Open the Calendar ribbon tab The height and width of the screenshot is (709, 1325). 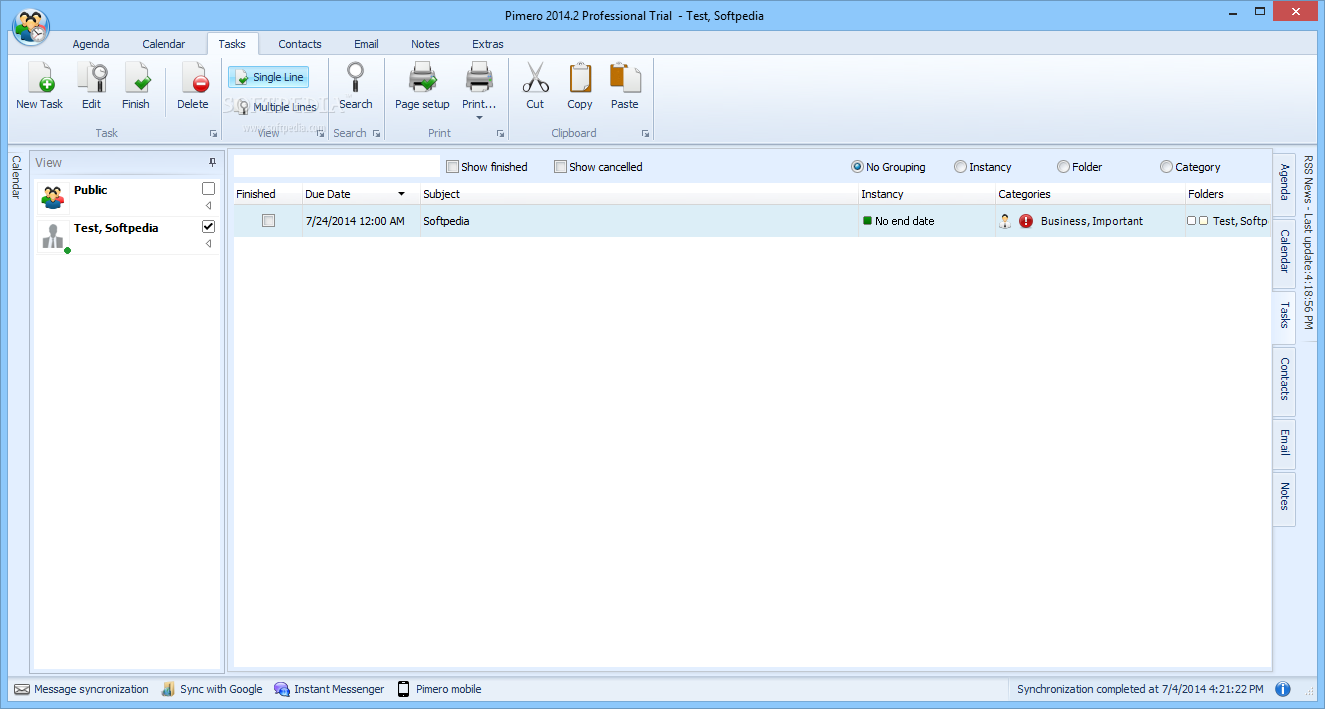tap(164, 44)
